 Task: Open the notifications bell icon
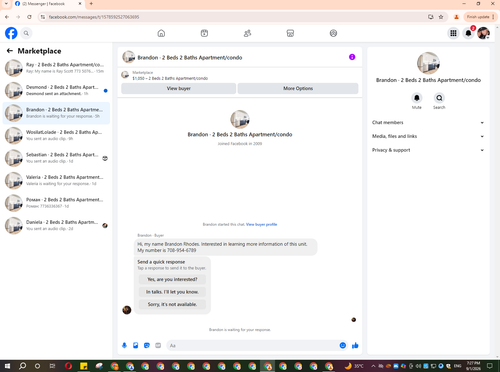(468, 33)
